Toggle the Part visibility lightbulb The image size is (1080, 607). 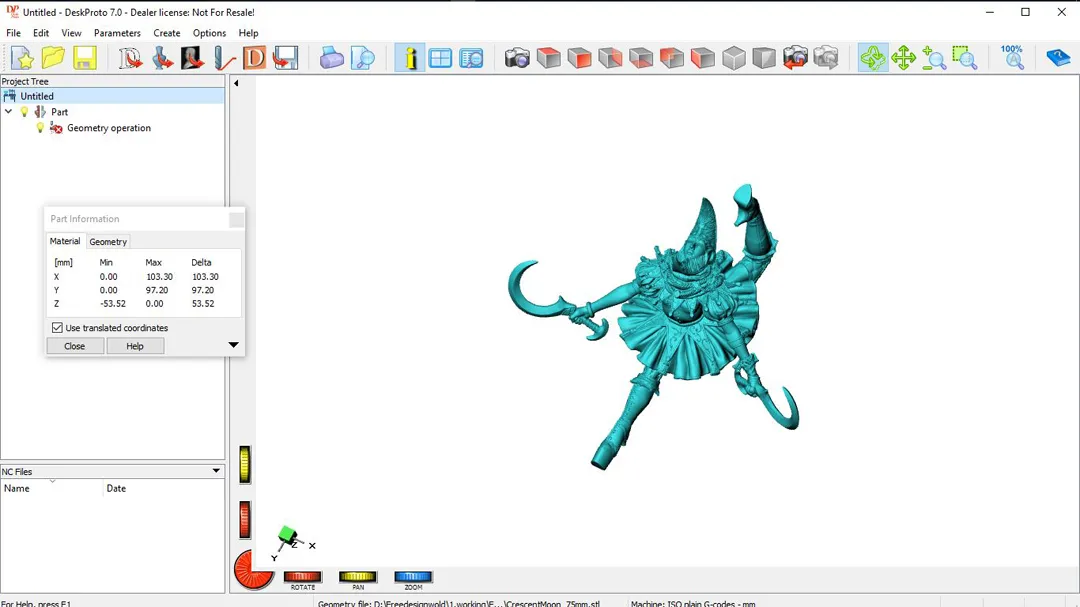[x=25, y=112]
